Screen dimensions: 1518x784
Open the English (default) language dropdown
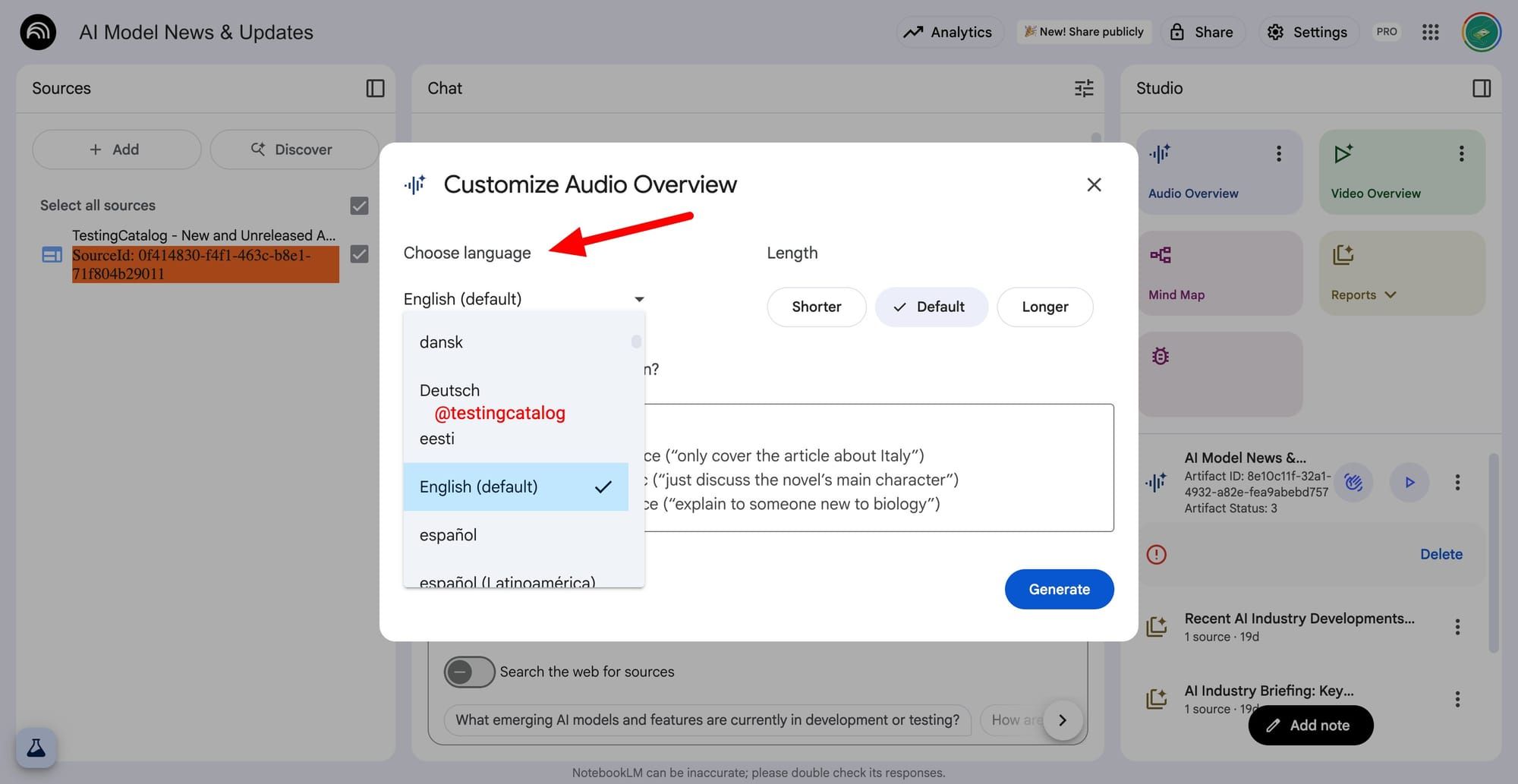coord(524,299)
